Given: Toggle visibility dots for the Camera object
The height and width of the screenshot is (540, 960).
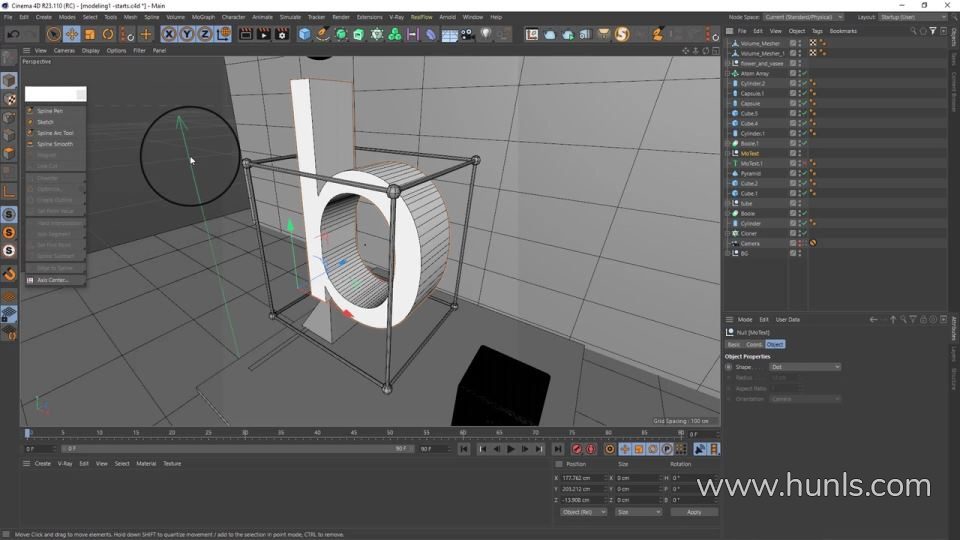Looking at the screenshot, I should 799,243.
